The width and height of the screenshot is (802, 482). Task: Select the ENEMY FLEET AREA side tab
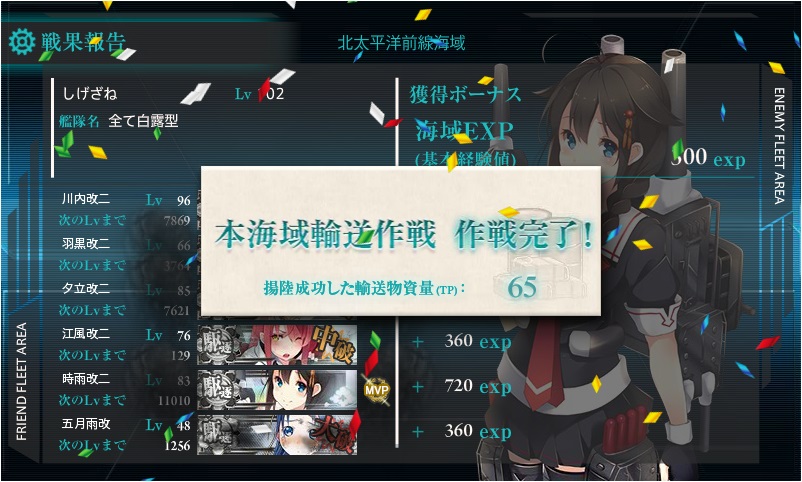pyautogui.click(x=779, y=146)
